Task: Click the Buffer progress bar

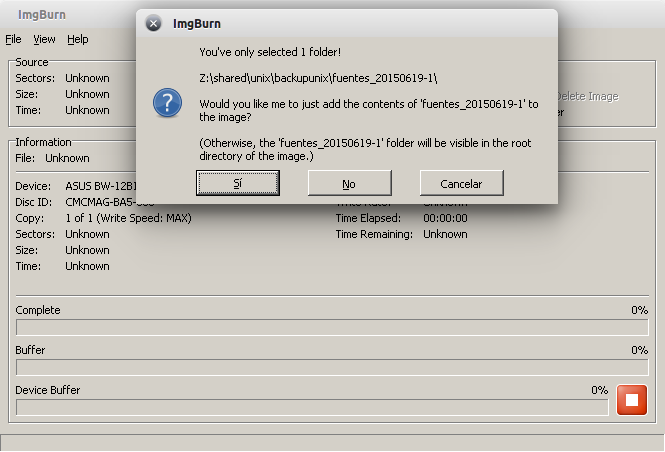Action: pyautogui.click(x=332, y=367)
